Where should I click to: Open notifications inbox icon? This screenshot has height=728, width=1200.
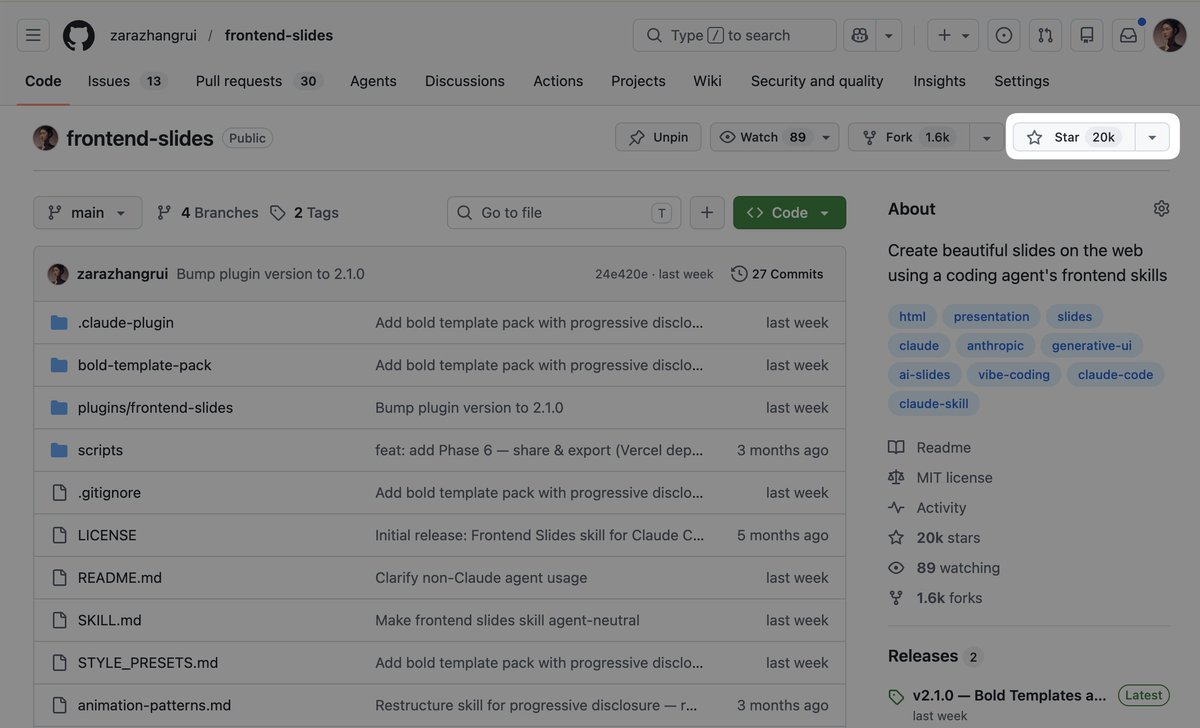tap(1128, 35)
